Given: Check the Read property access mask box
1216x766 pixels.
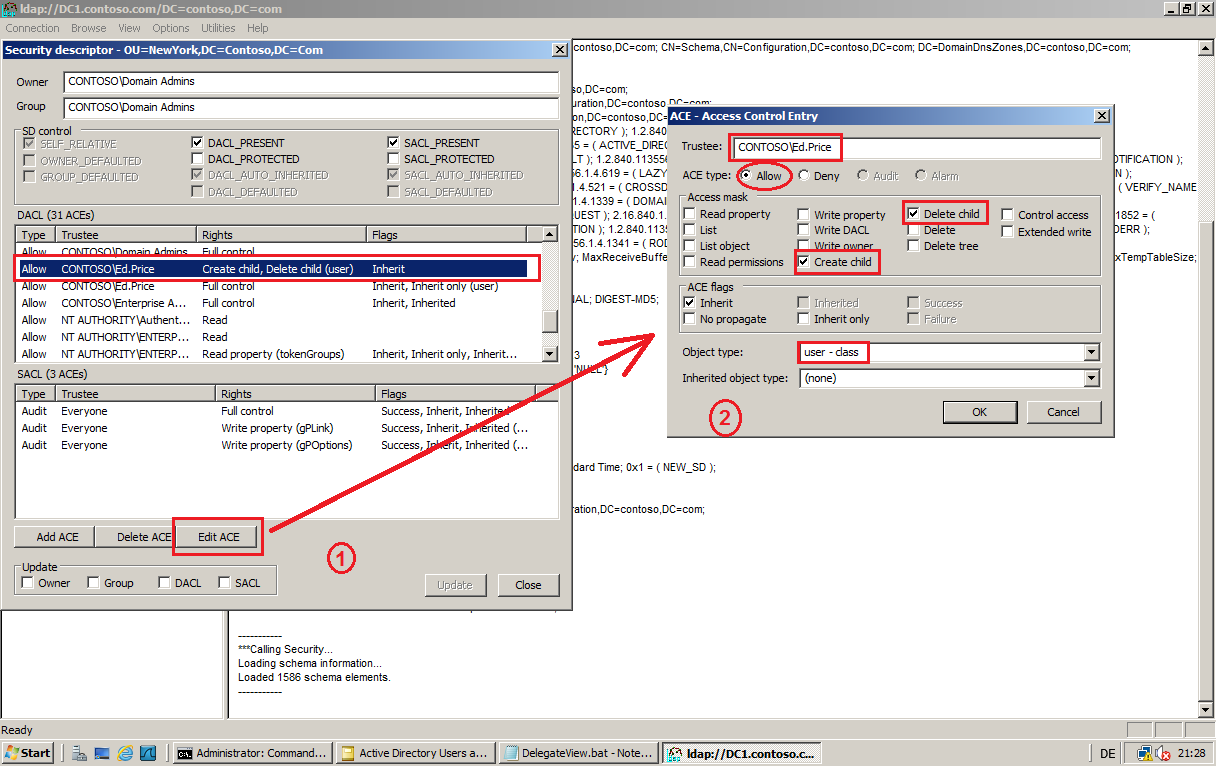Looking at the screenshot, I should (x=690, y=214).
